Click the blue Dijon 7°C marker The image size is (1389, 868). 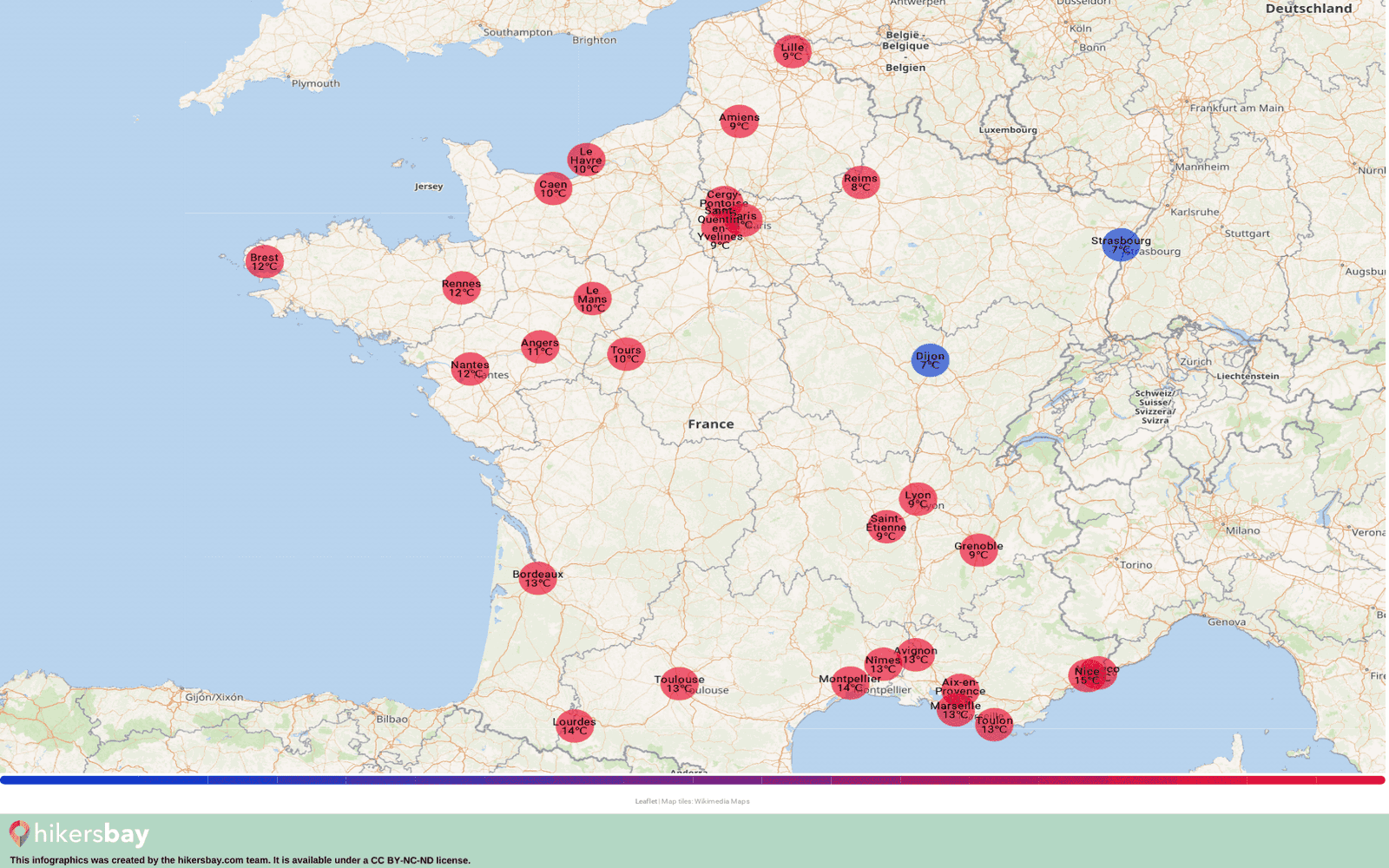(x=930, y=359)
